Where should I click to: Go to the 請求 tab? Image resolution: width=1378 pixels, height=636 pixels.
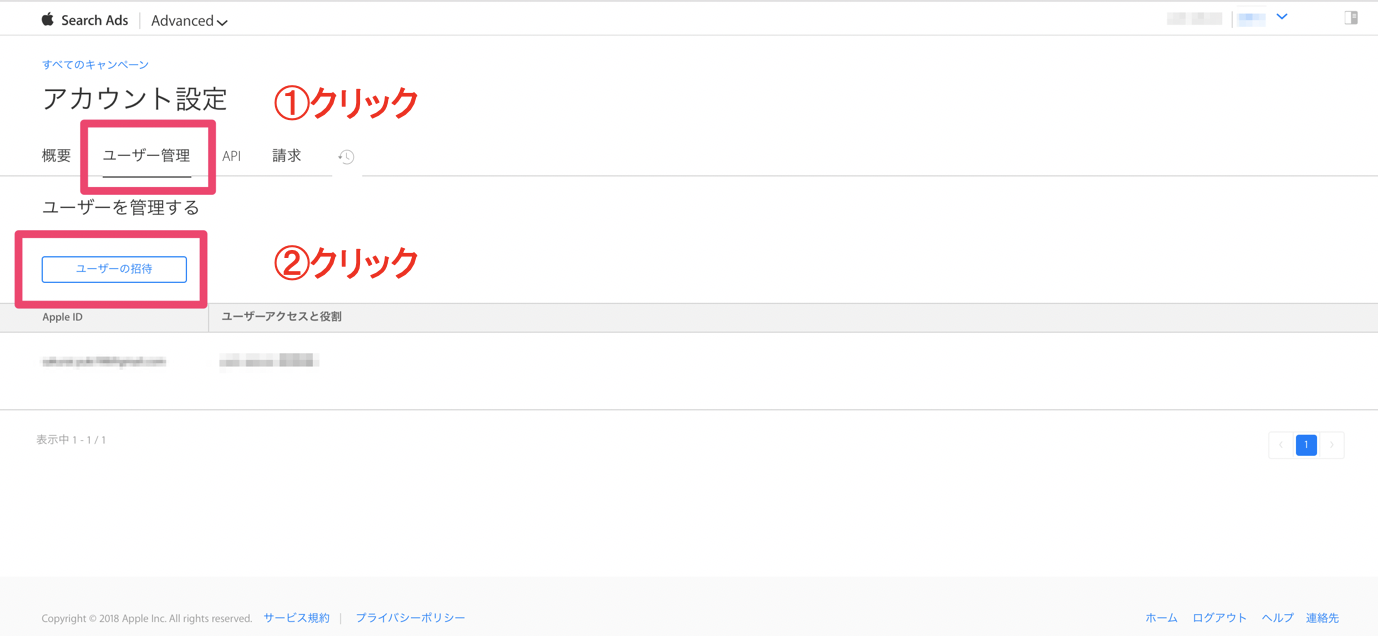click(x=287, y=156)
